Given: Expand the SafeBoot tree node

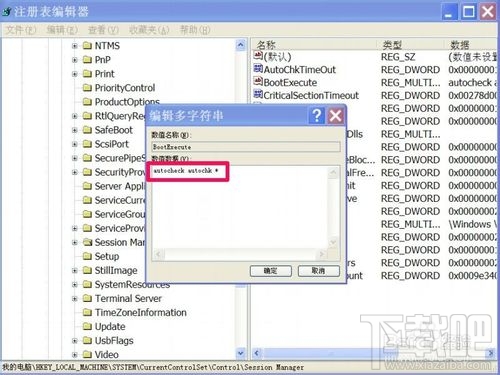Looking at the screenshot, I should (75, 130).
